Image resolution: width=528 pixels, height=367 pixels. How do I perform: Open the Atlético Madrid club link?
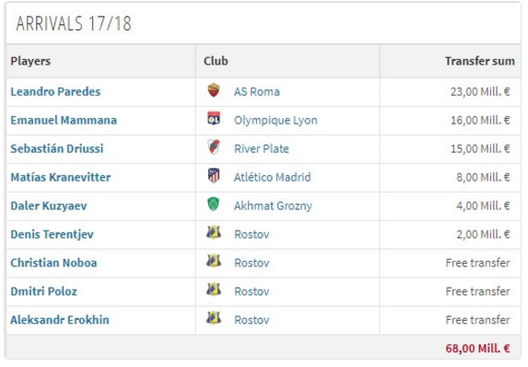click(272, 177)
